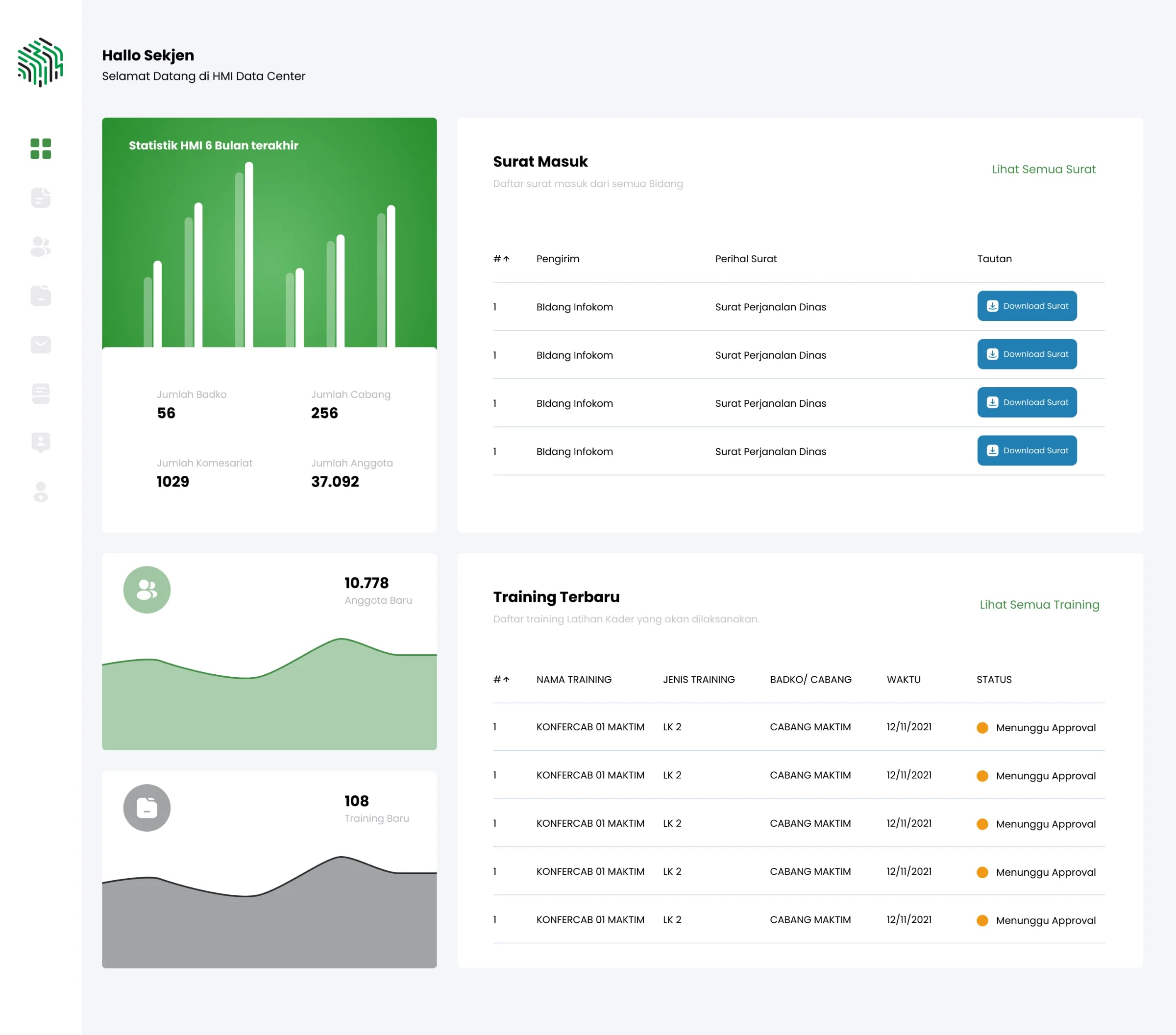The image size is (1176, 1035).
Task: Open the dashboard grid icon in sidebar
Action: [40, 148]
